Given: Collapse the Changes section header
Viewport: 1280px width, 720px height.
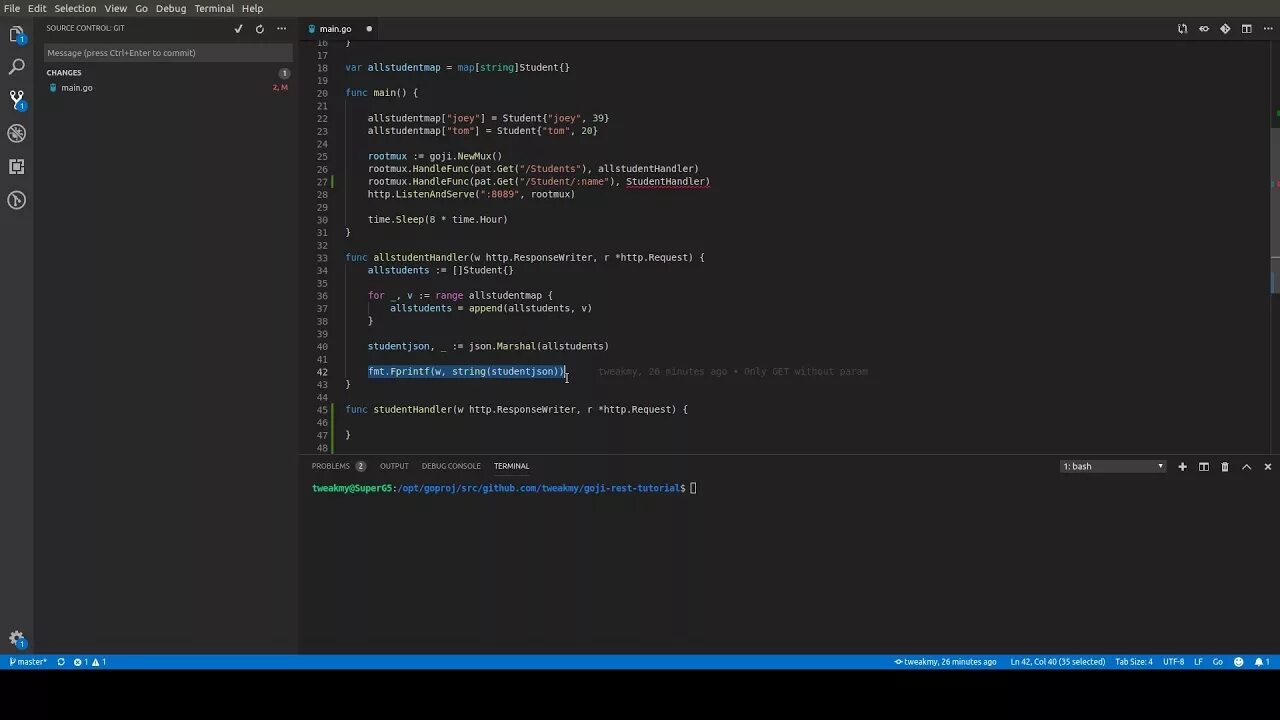Looking at the screenshot, I should (166, 73).
